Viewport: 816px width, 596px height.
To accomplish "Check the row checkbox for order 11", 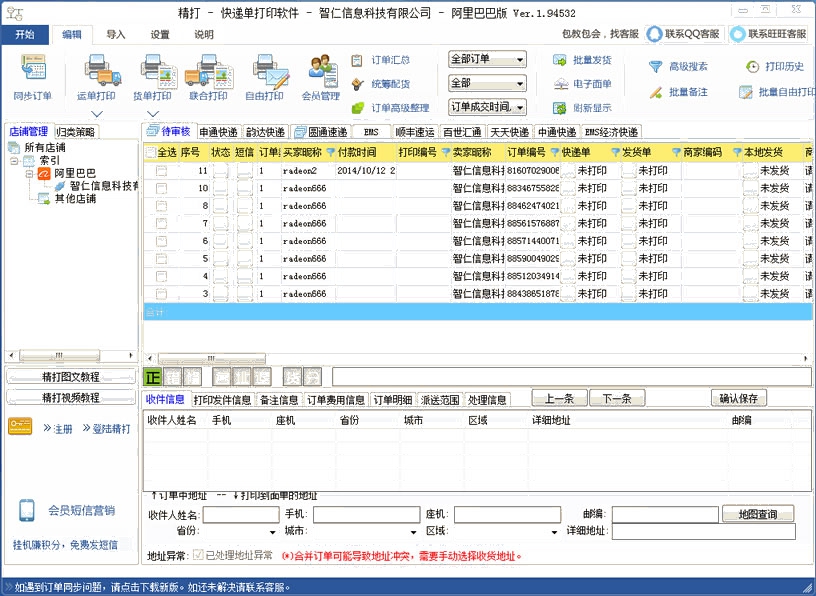I will (x=161, y=171).
